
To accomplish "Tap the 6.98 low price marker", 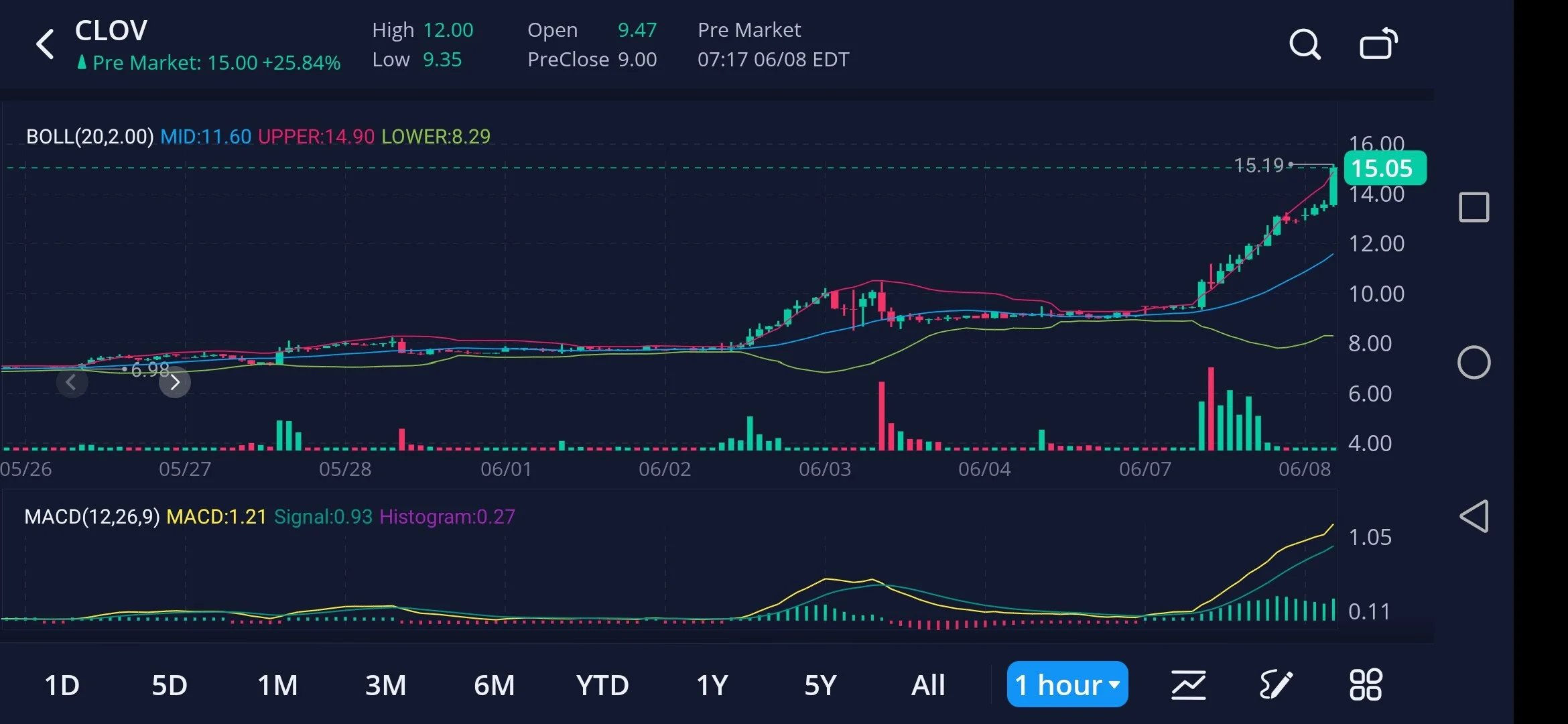I will pos(149,369).
